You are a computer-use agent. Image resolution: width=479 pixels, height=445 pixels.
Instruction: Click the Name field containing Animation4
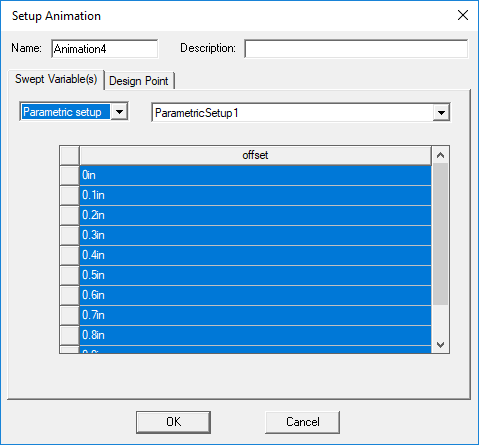(x=105, y=49)
